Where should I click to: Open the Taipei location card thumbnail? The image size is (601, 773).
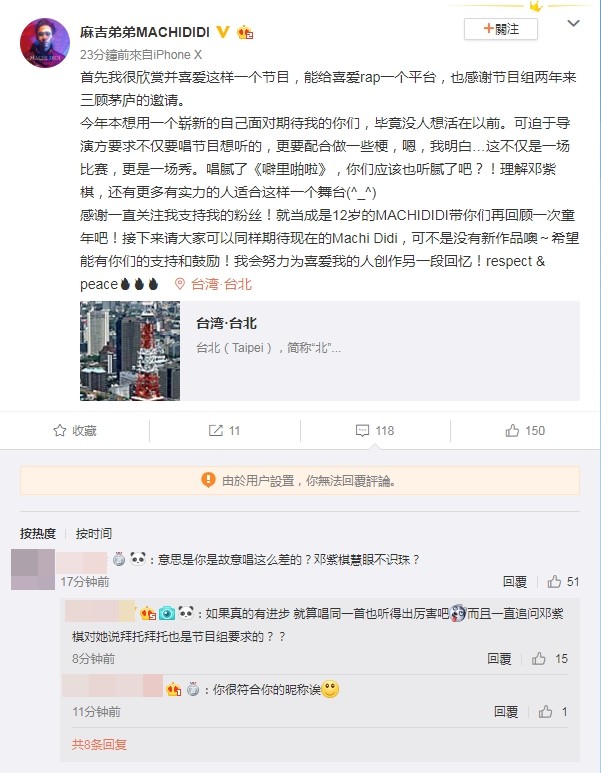tap(130, 351)
